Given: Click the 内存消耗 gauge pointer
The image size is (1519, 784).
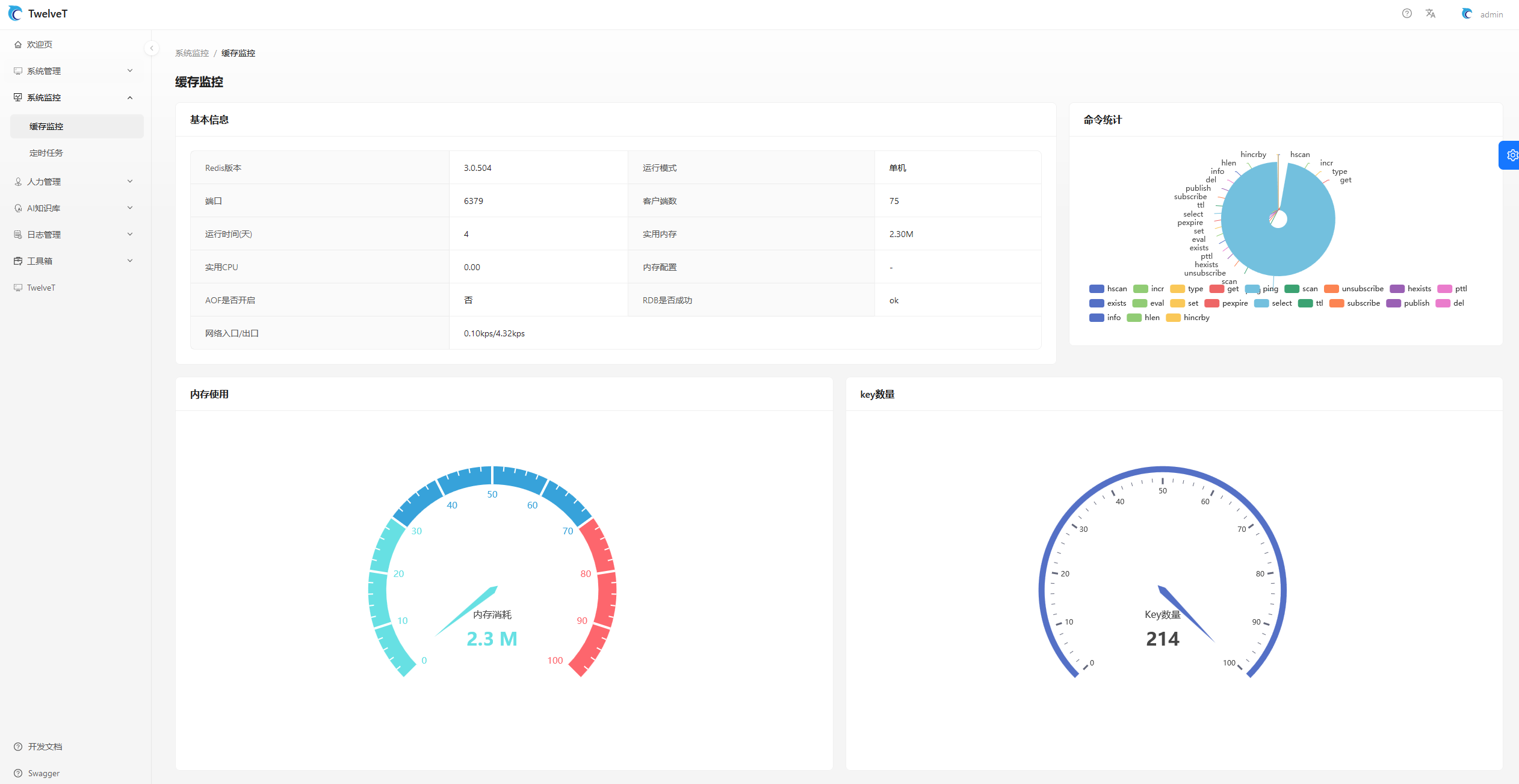Looking at the screenshot, I should click(x=466, y=610).
